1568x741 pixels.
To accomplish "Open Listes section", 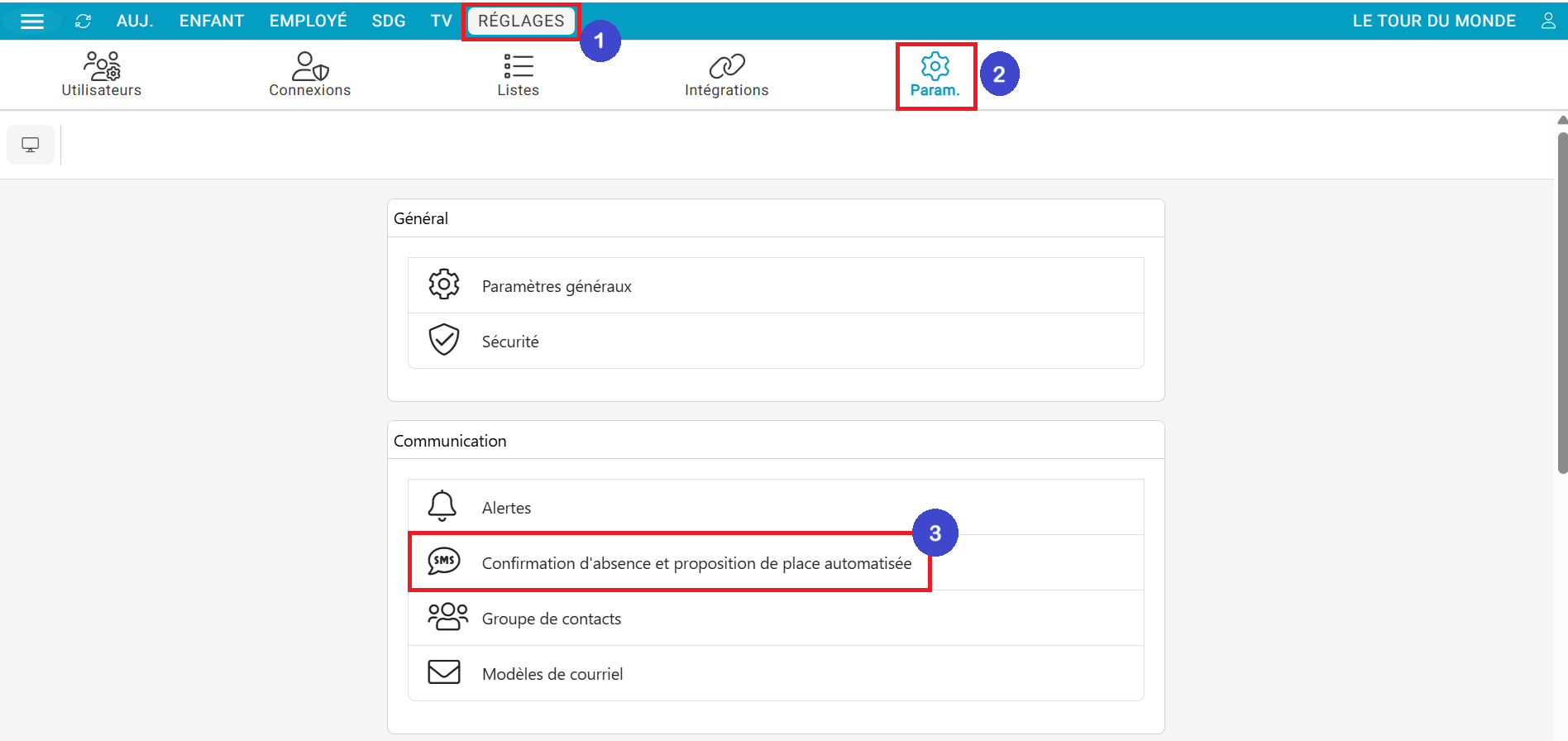I will tap(519, 74).
